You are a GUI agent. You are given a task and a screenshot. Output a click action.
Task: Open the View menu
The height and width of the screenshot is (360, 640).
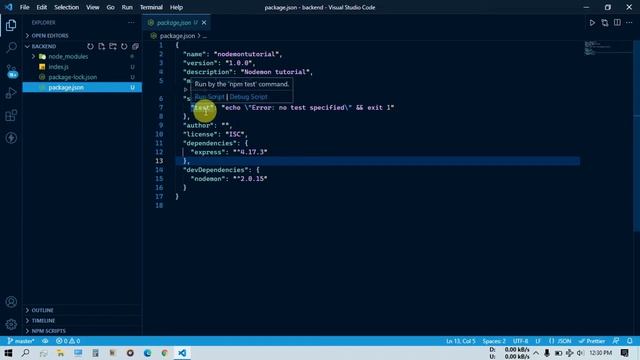tap(93, 7)
